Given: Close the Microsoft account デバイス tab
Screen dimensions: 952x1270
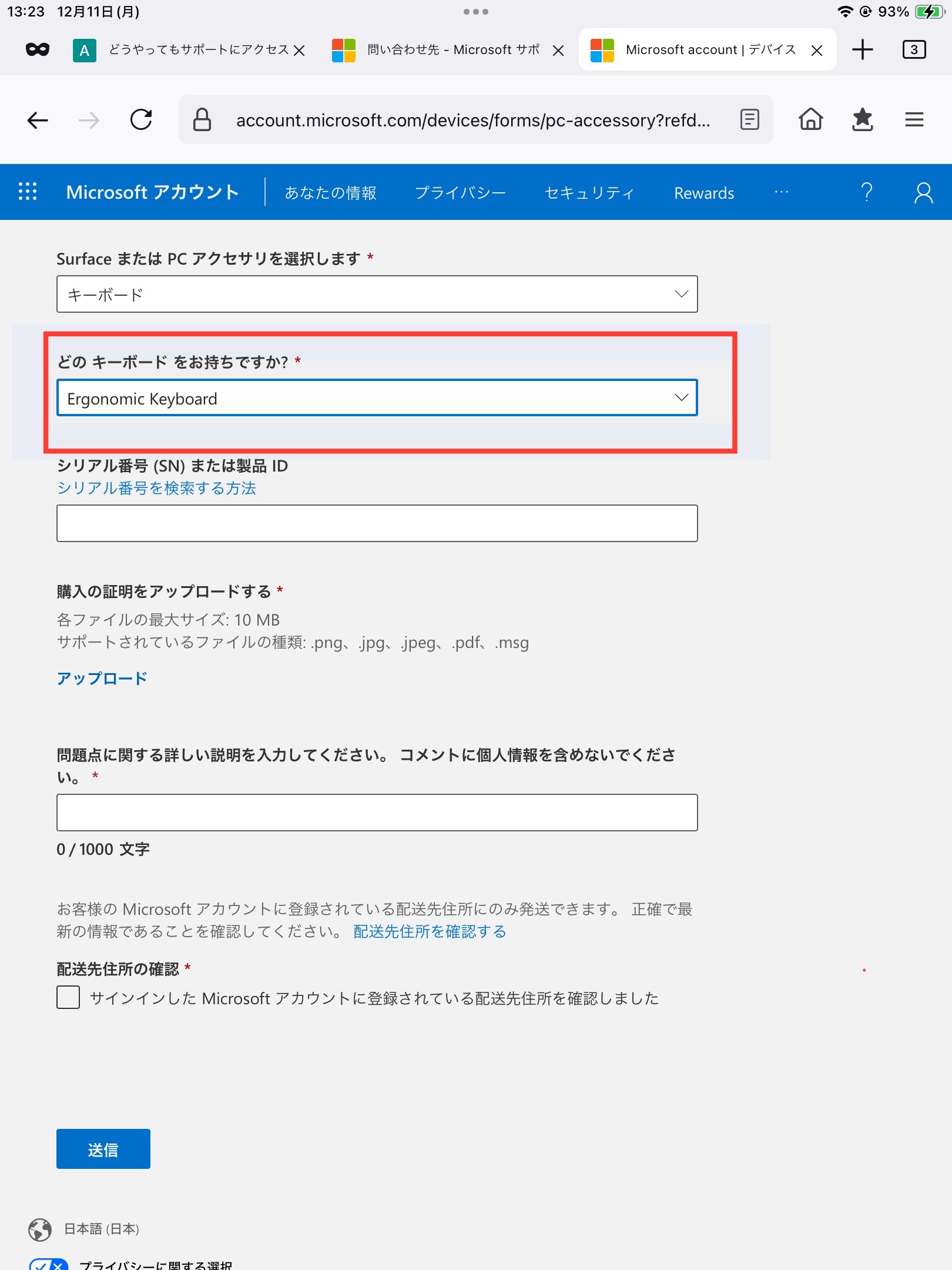Looking at the screenshot, I should (817, 51).
